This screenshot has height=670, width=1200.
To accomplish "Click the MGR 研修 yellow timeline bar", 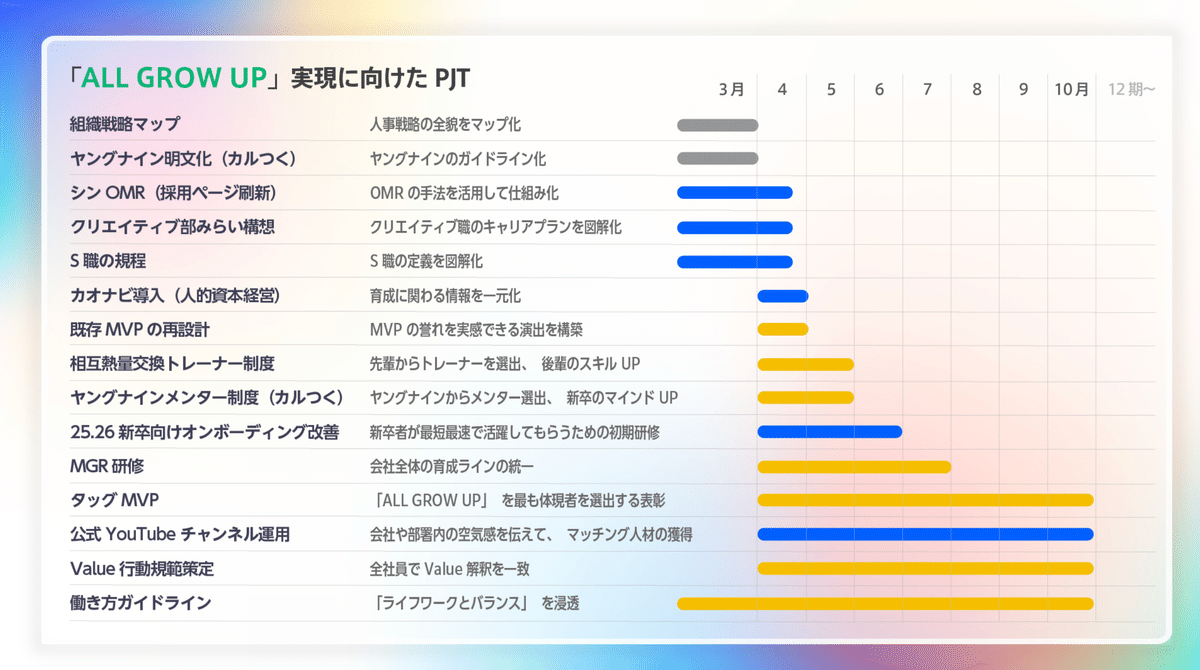I will (x=853, y=467).
